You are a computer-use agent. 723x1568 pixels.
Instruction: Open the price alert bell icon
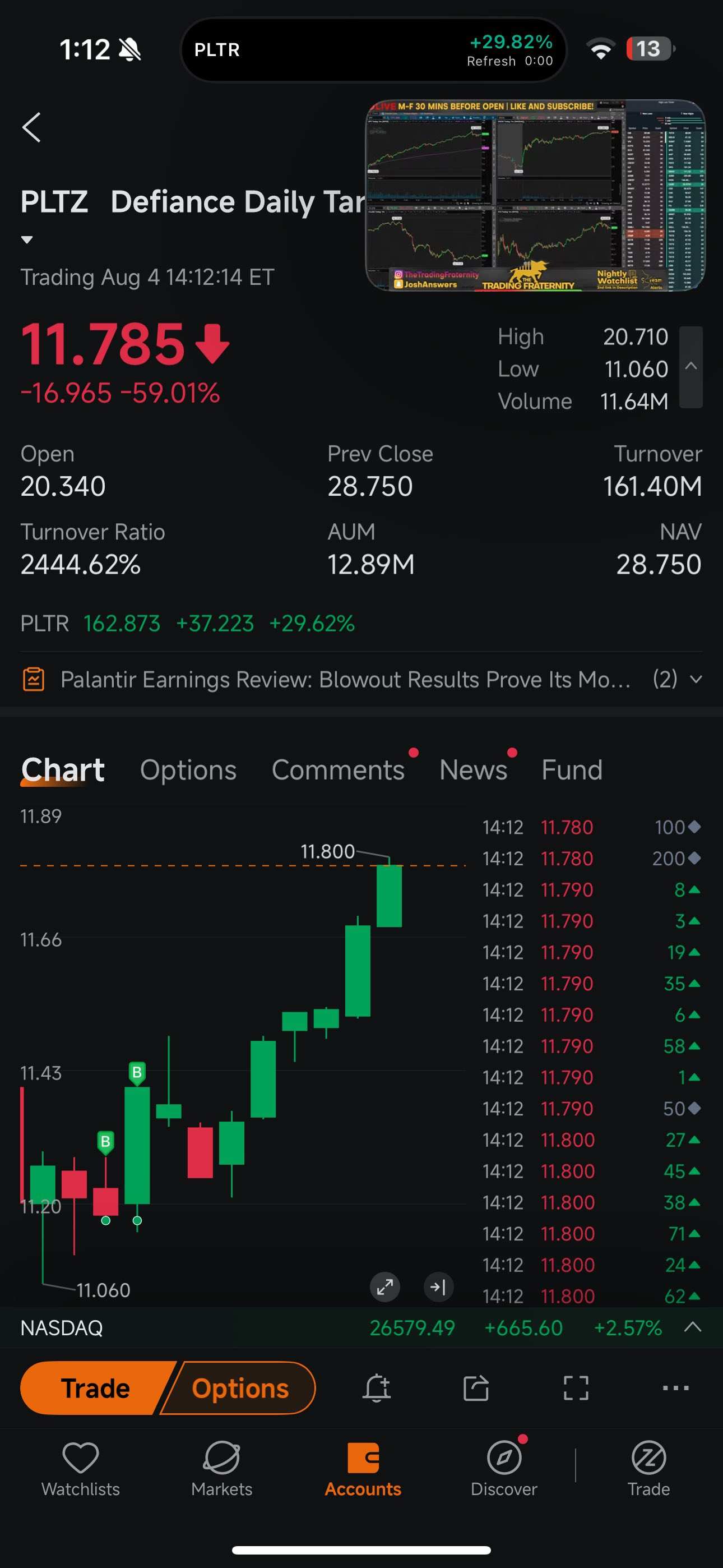coord(377,1389)
